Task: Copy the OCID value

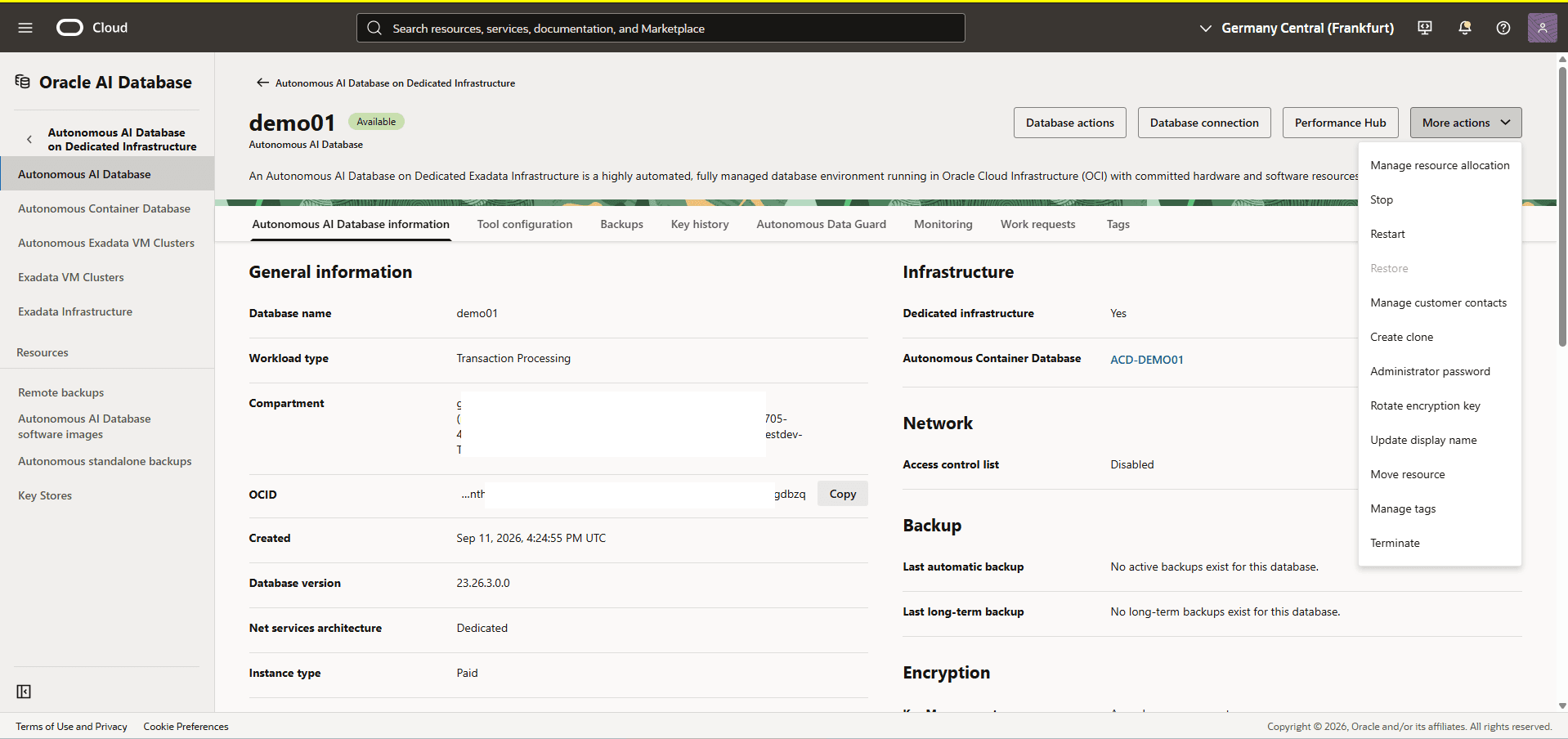Action: click(x=843, y=494)
